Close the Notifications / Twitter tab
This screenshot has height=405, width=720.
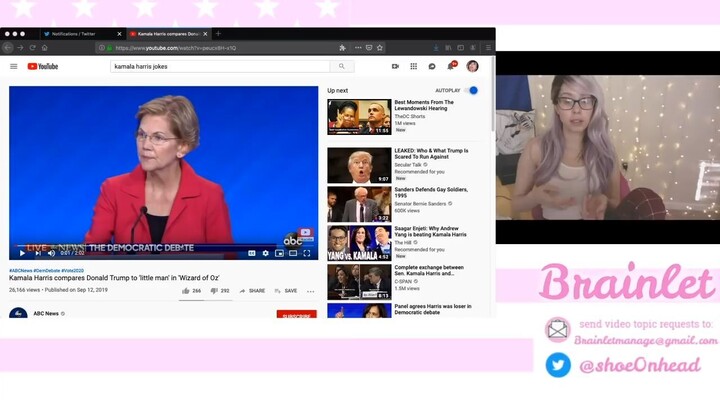tap(119, 34)
